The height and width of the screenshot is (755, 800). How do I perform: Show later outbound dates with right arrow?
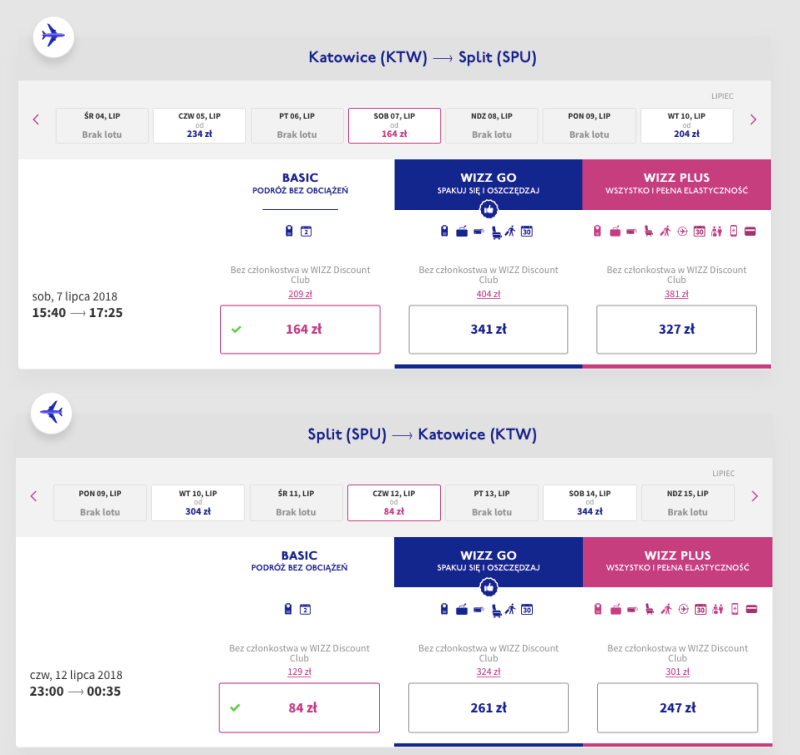(x=753, y=120)
